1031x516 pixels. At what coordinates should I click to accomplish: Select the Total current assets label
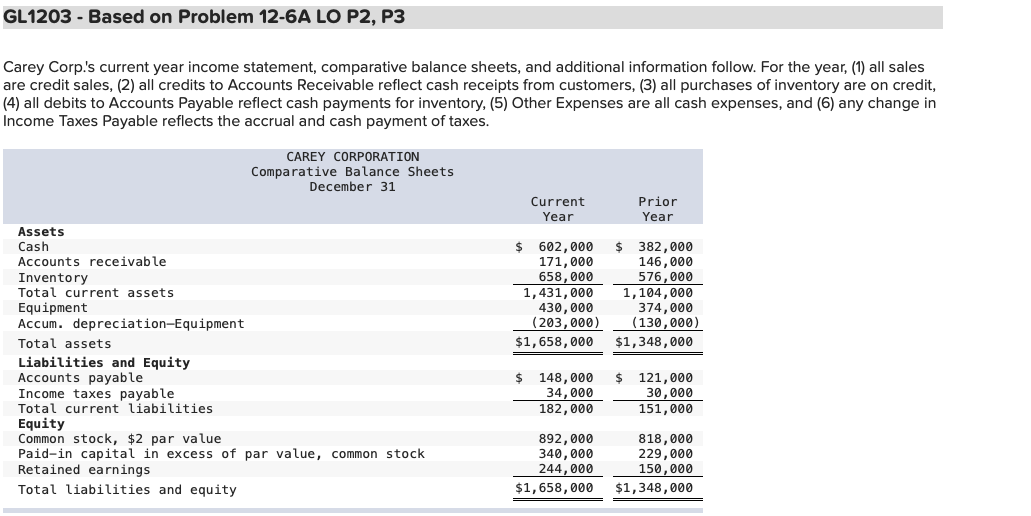coord(96,293)
